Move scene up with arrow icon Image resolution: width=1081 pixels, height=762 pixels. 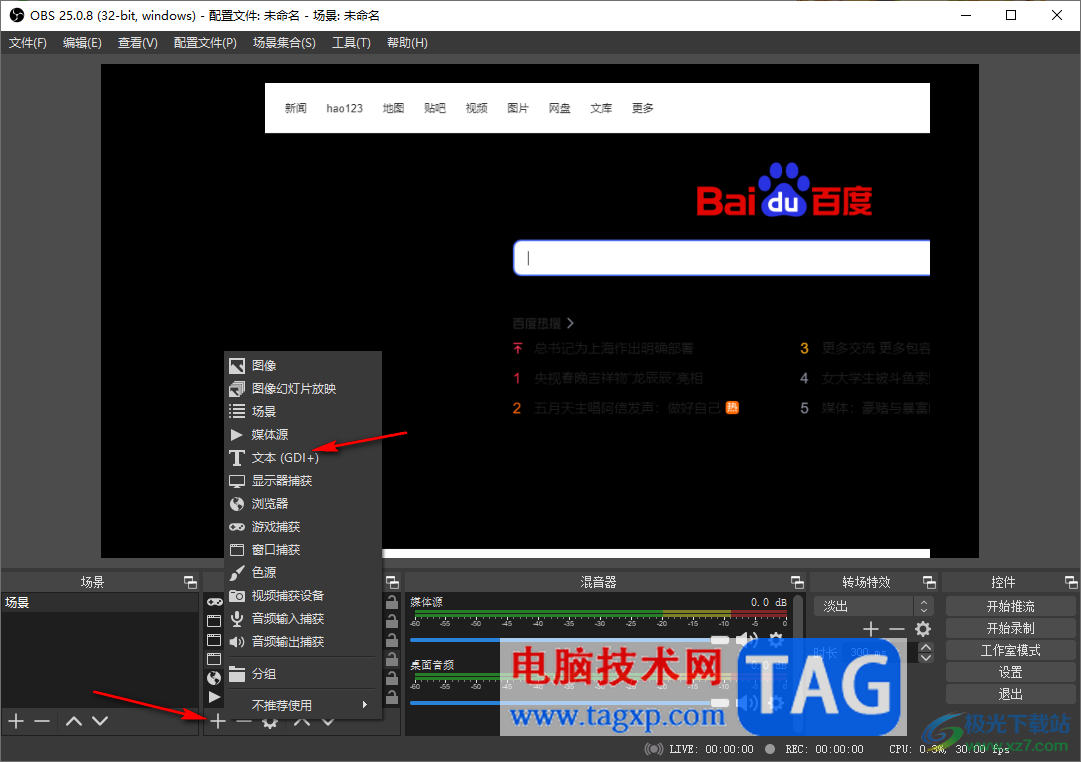74,721
